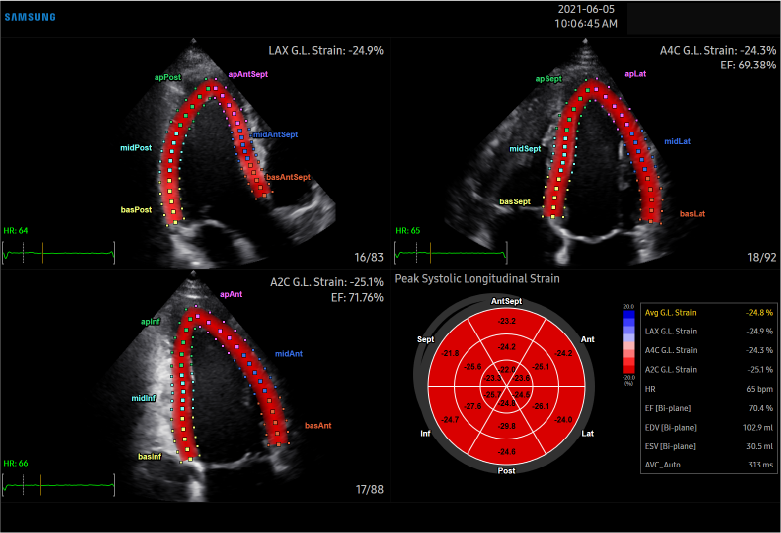Click the midSept segment label
Image resolution: width=781 pixels, height=533 pixels.
[525, 148]
